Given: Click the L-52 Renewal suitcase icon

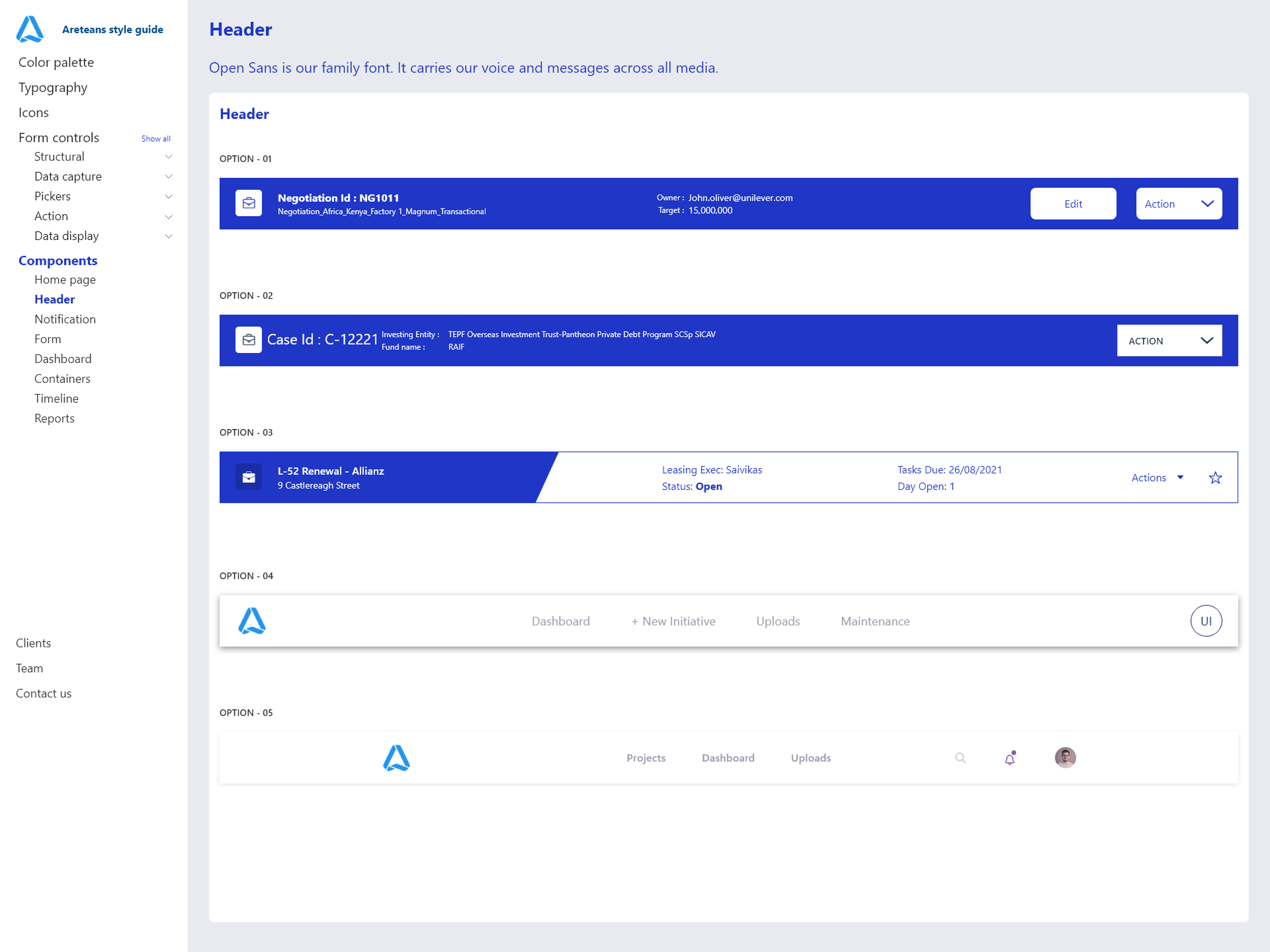Looking at the screenshot, I should [x=249, y=477].
